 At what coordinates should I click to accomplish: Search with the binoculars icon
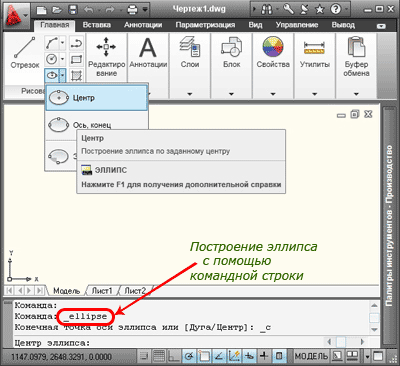point(267,10)
